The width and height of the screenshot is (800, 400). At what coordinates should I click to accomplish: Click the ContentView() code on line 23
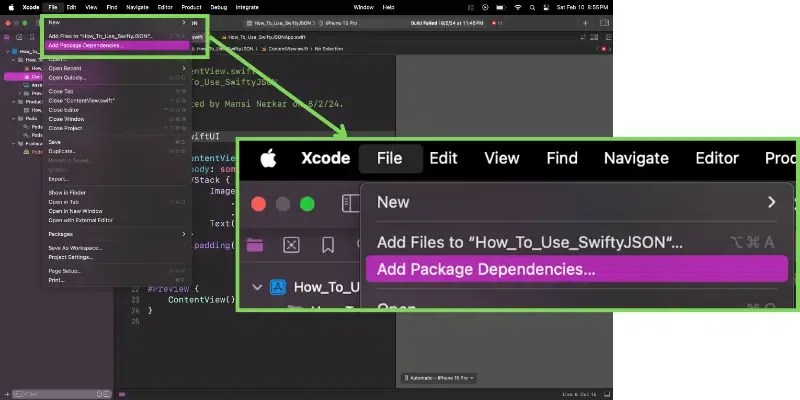point(202,299)
